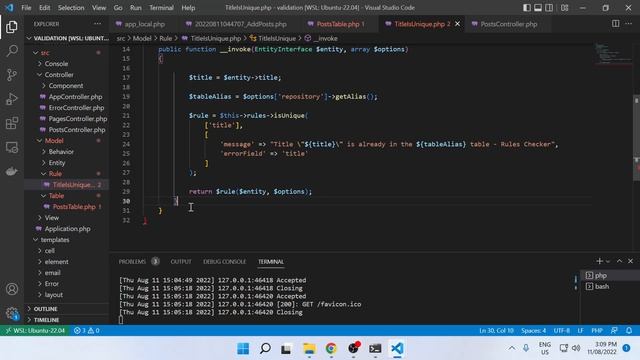
Task: Collapse the src folder
Action: point(45,53)
